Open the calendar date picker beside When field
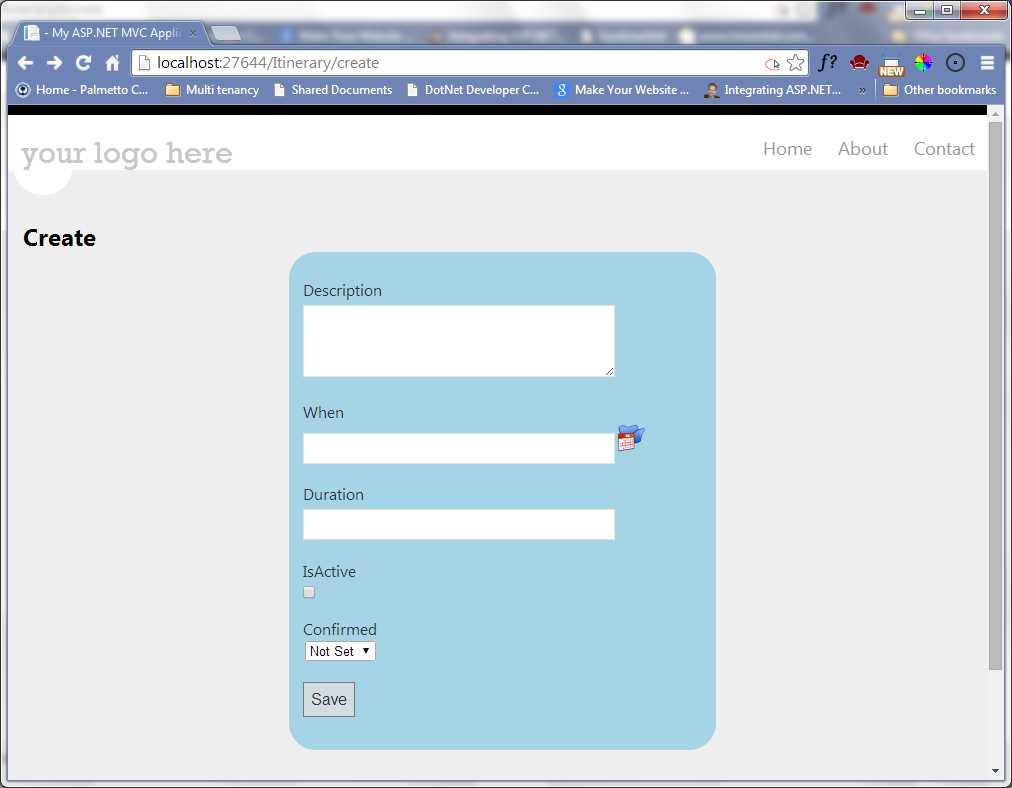This screenshot has height=788, width=1012. click(630, 437)
